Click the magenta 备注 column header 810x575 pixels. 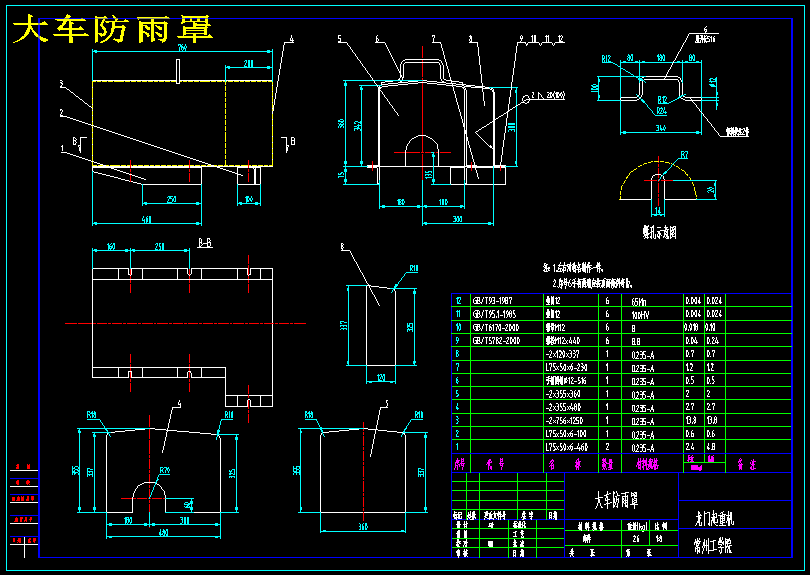[x=746, y=464]
